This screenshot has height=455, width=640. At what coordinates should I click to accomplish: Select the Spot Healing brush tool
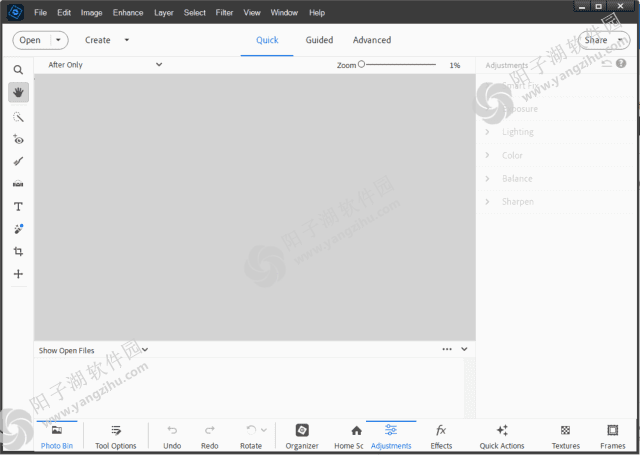[18, 229]
